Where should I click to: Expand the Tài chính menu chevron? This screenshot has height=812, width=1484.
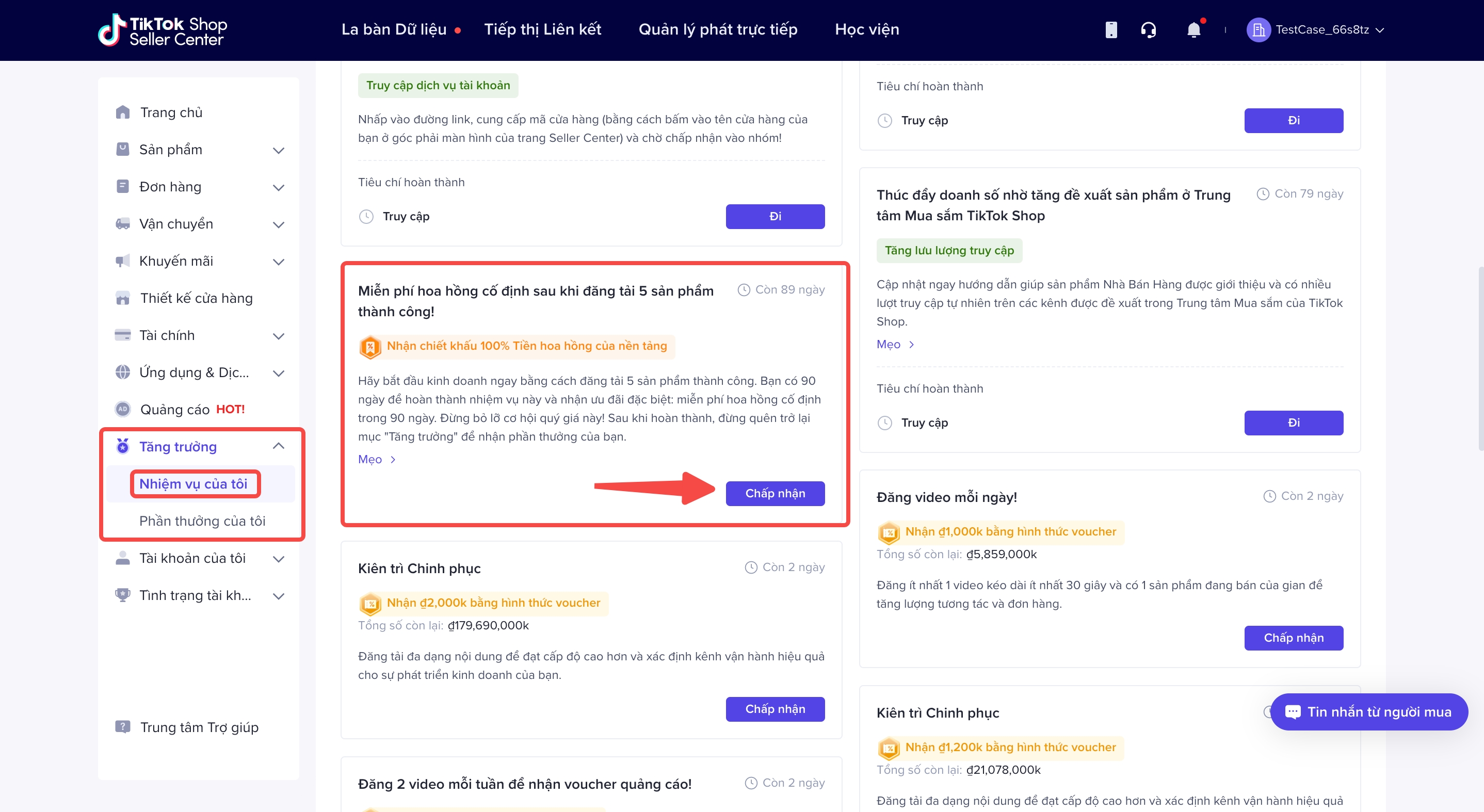(x=279, y=336)
